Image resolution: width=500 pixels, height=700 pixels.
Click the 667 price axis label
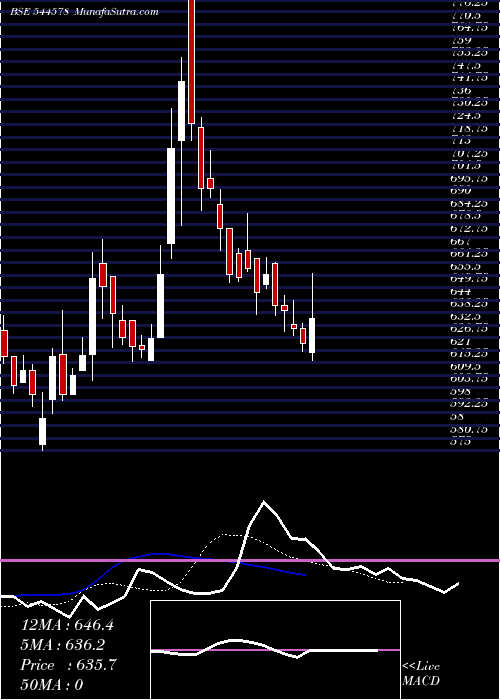pos(461,241)
